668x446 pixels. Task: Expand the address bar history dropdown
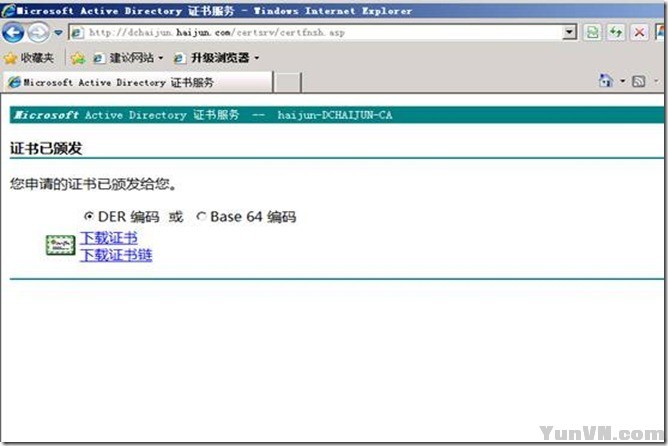570,32
